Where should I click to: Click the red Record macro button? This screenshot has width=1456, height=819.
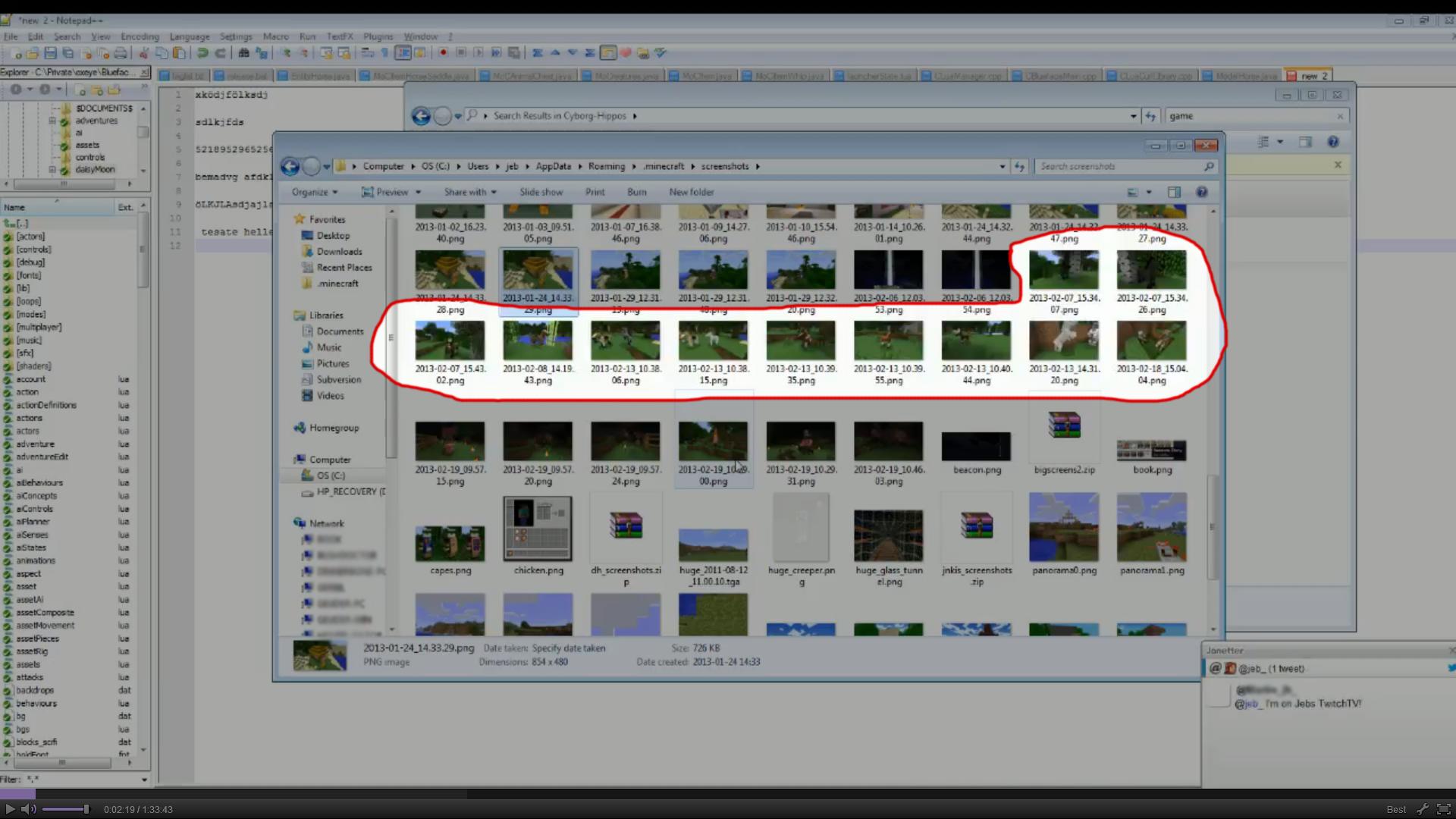coord(443,53)
